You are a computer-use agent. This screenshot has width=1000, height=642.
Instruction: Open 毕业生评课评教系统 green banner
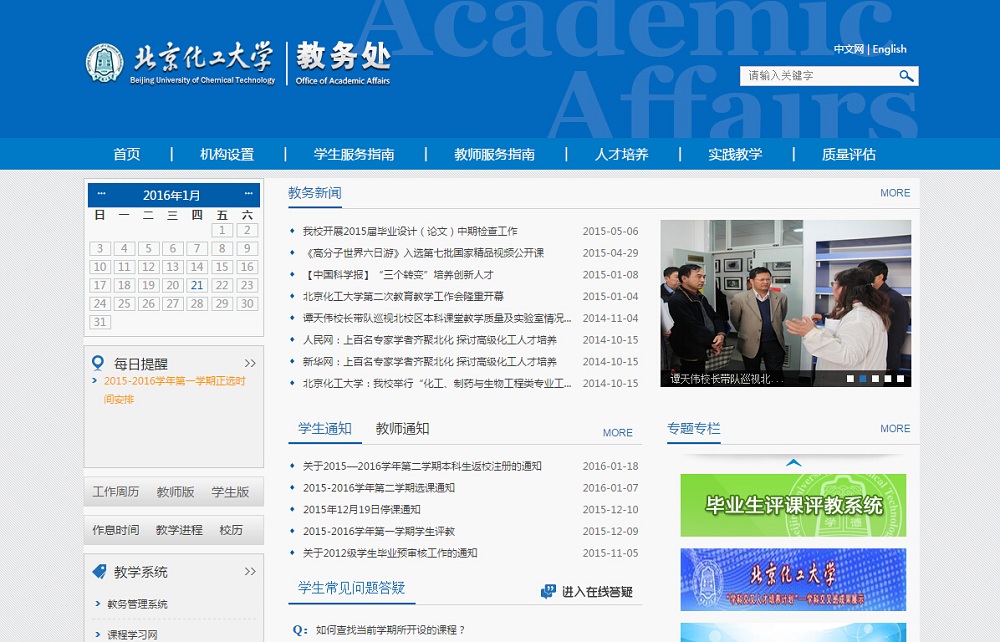[x=793, y=505]
